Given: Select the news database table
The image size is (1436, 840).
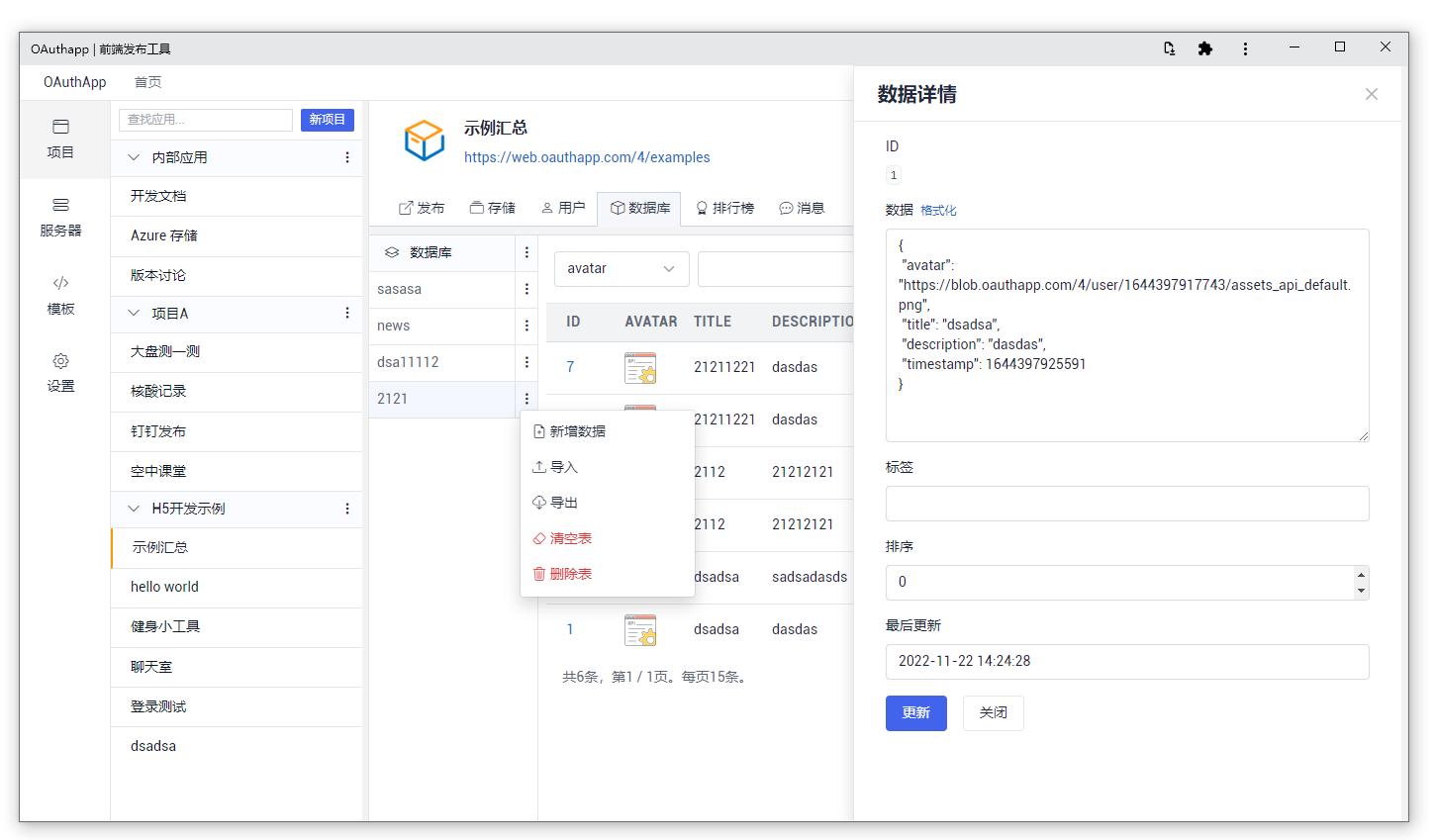Looking at the screenshot, I should click(442, 326).
